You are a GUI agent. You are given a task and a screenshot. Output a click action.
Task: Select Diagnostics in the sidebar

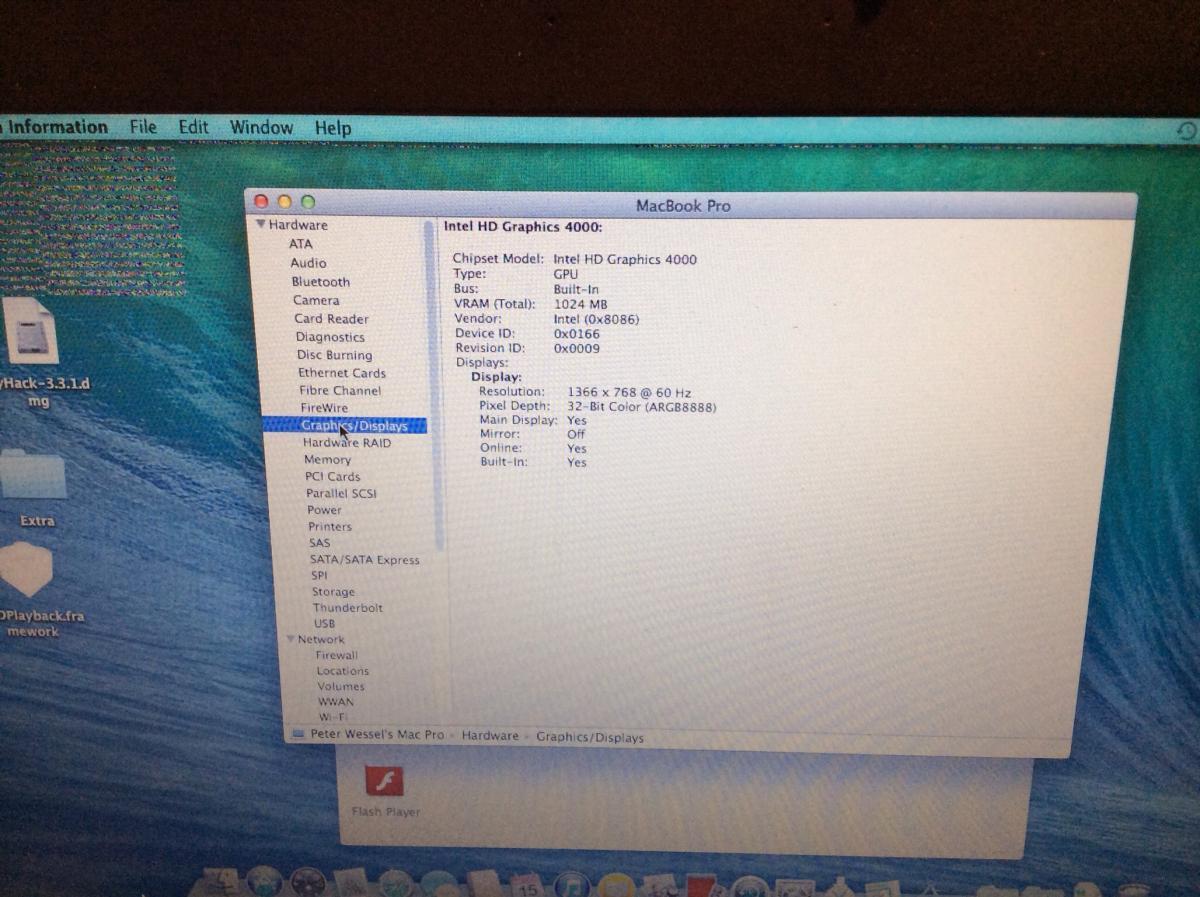click(x=330, y=337)
